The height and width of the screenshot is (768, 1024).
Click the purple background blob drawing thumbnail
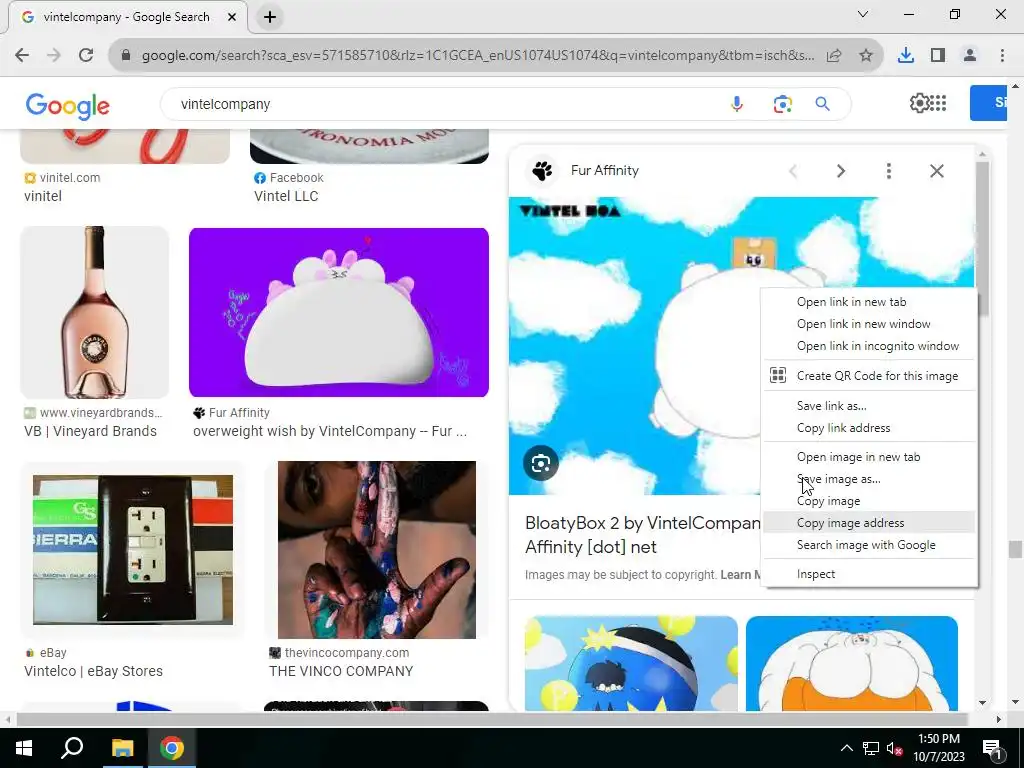(x=339, y=312)
